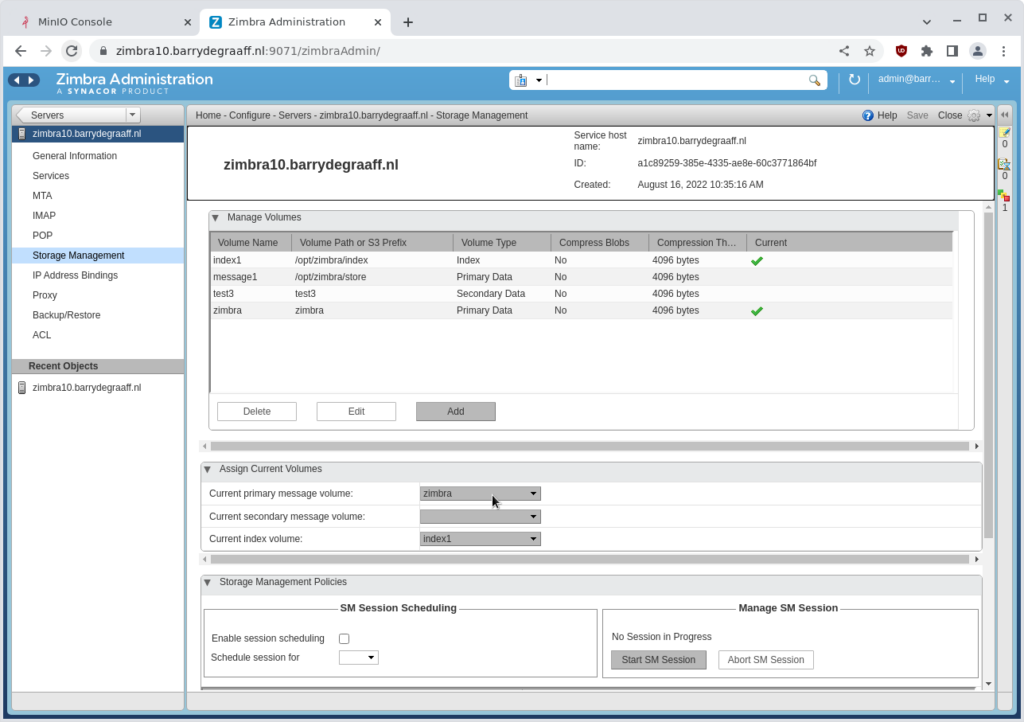This screenshot has width=1024, height=722.
Task: Open the uBlock shield extension icon
Action: pyautogui.click(x=901, y=51)
